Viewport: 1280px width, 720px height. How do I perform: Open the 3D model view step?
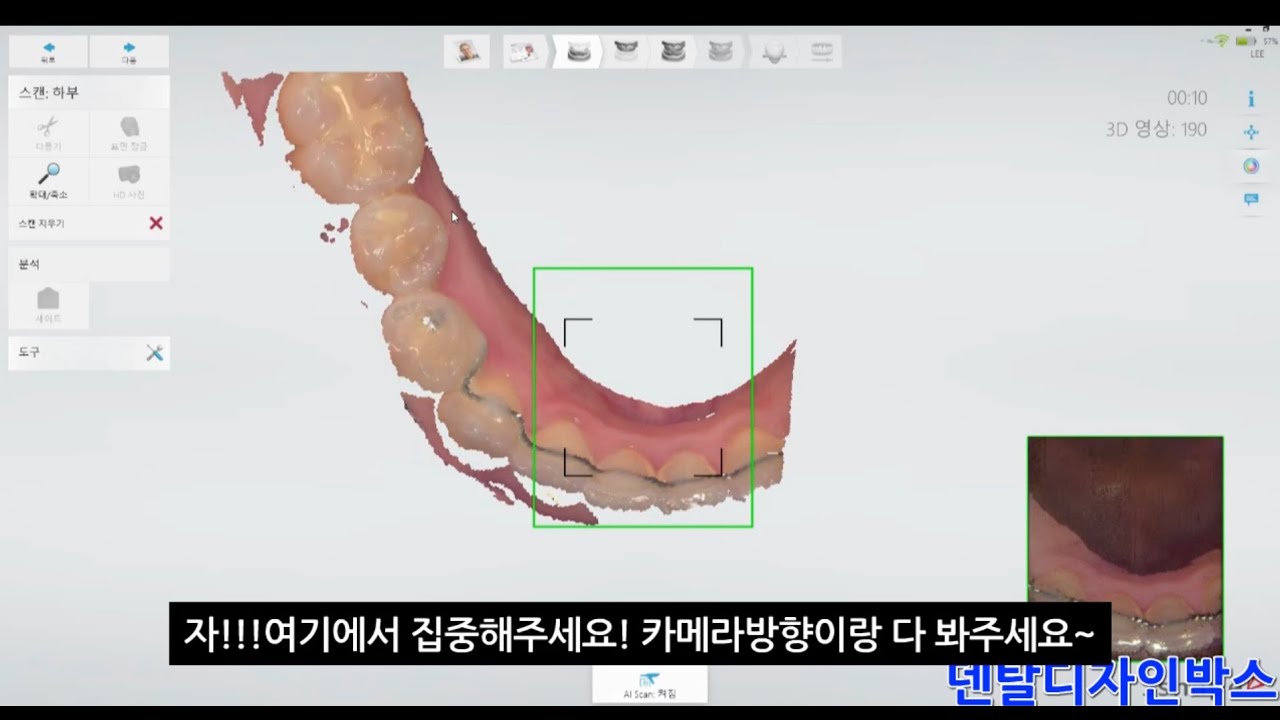(773, 52)
